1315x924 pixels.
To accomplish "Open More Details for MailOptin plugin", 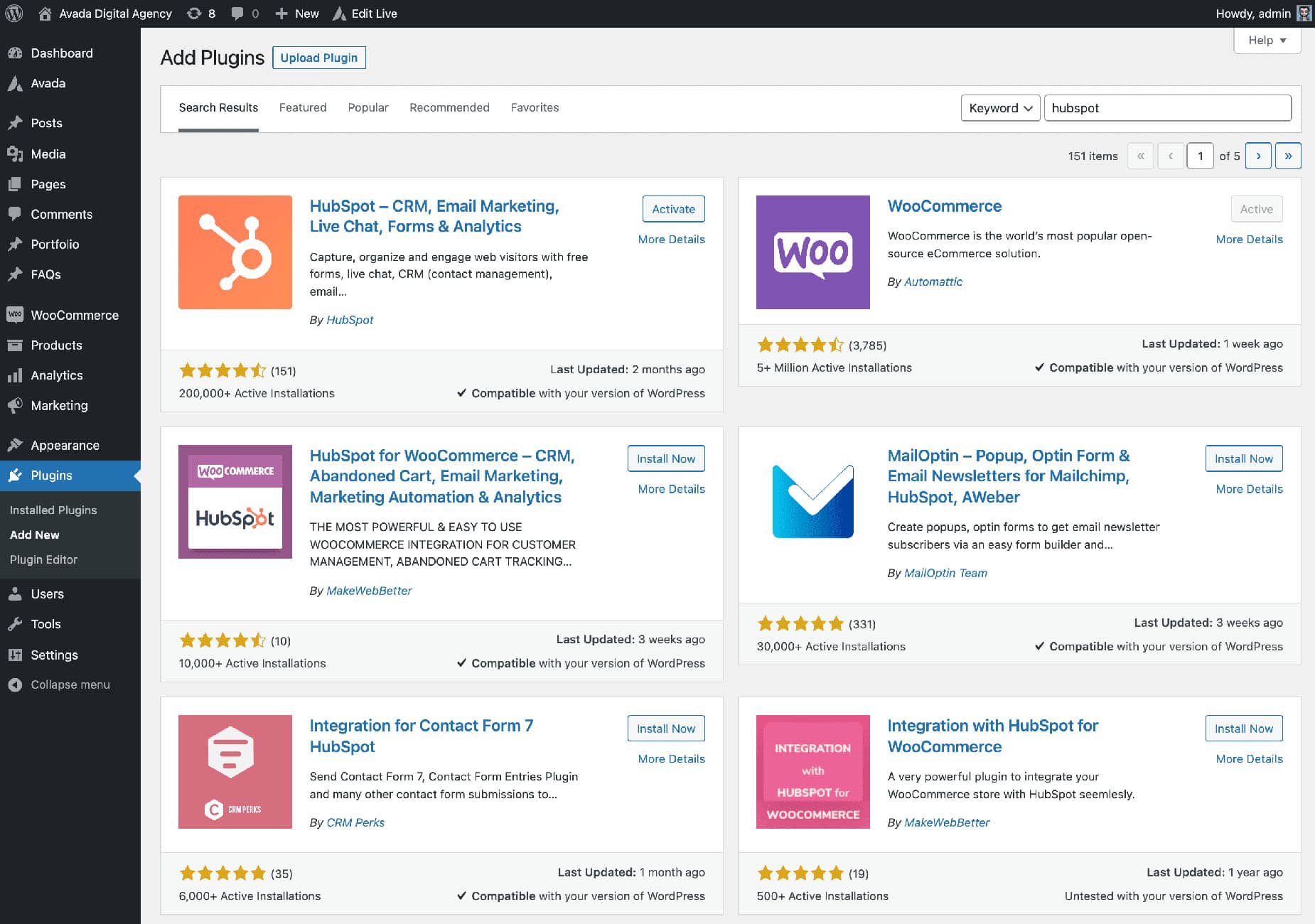I will pyautogui.click(x=1249, y=489).
